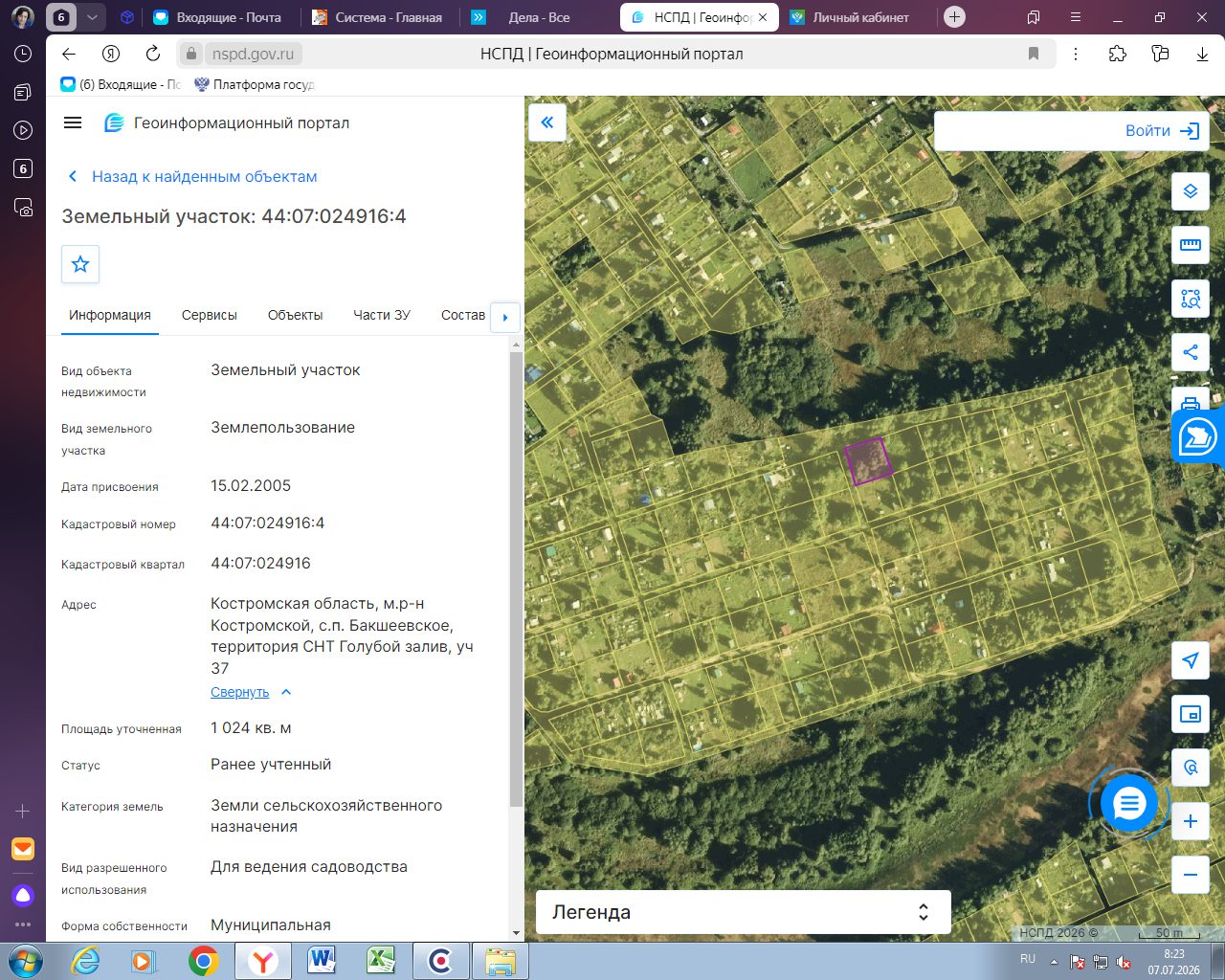Click the info panel vertical scrollbar

(517, 579)
